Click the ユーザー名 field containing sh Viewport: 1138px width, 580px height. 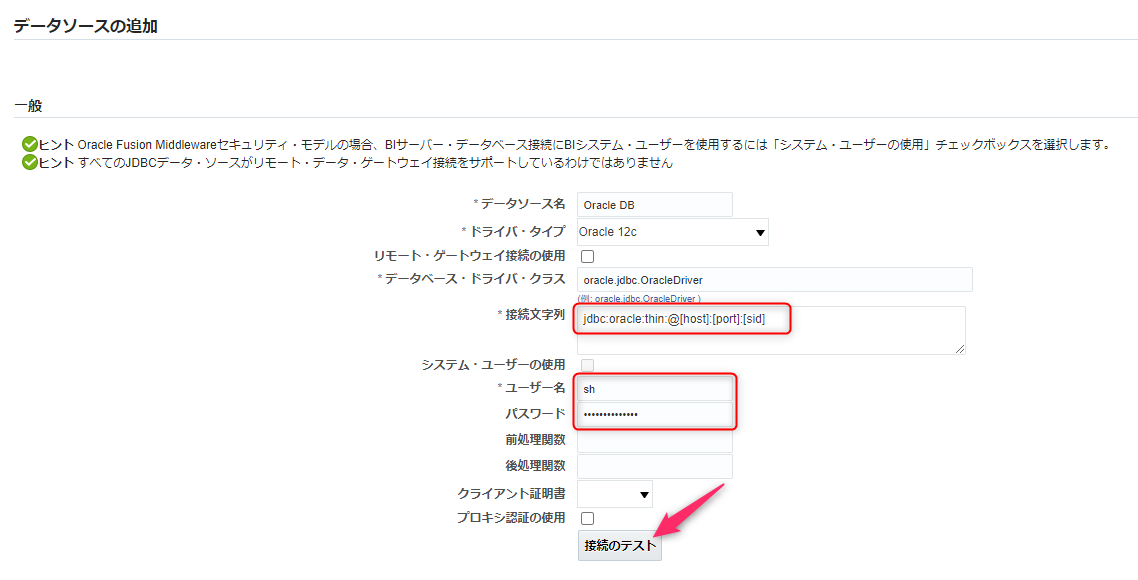pyautogui.click(x=655, y=388)
